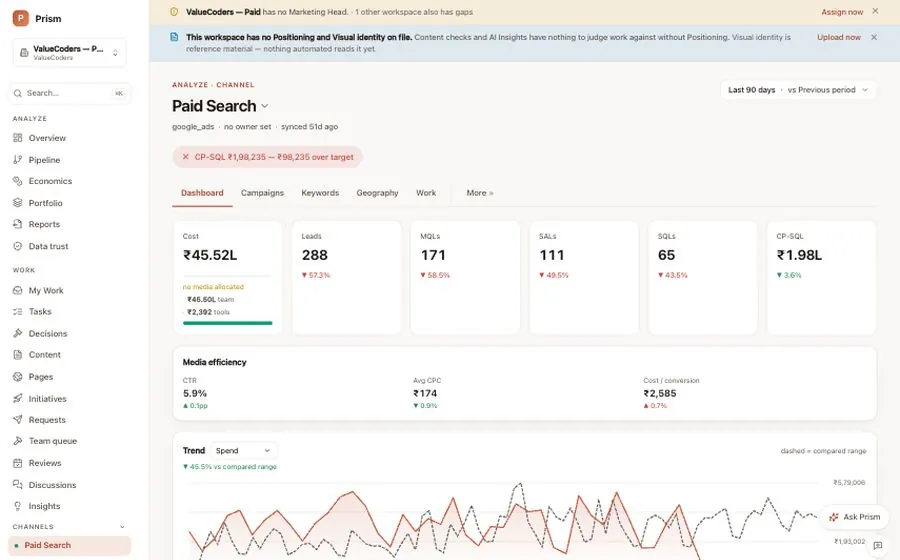Open Initiatives via its rocket icon
Image resolution: width=900 pixels, height=560 pixels.
pyautogui.click(x=18, y=398)
